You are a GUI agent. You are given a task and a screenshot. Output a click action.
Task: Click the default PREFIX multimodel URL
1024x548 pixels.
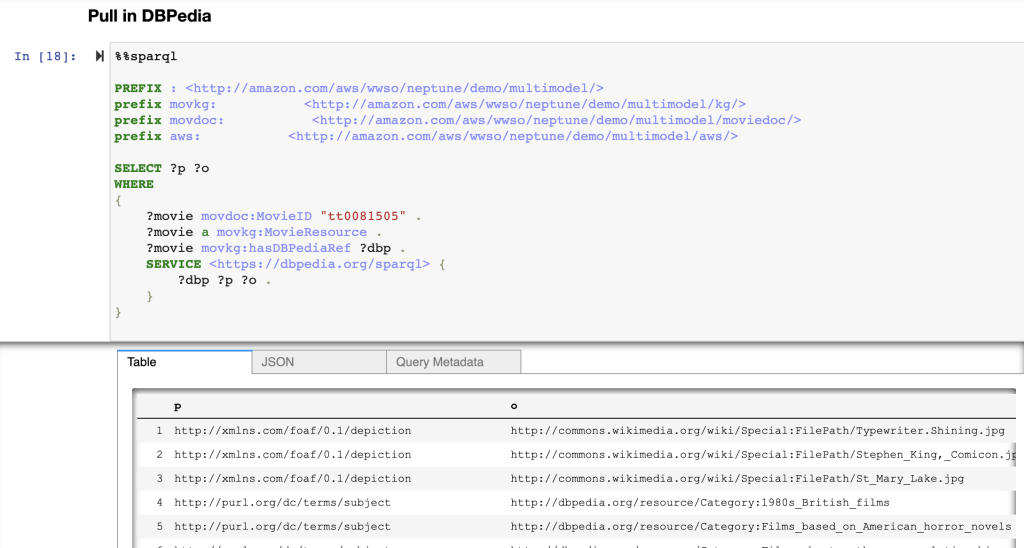(394, 88)
